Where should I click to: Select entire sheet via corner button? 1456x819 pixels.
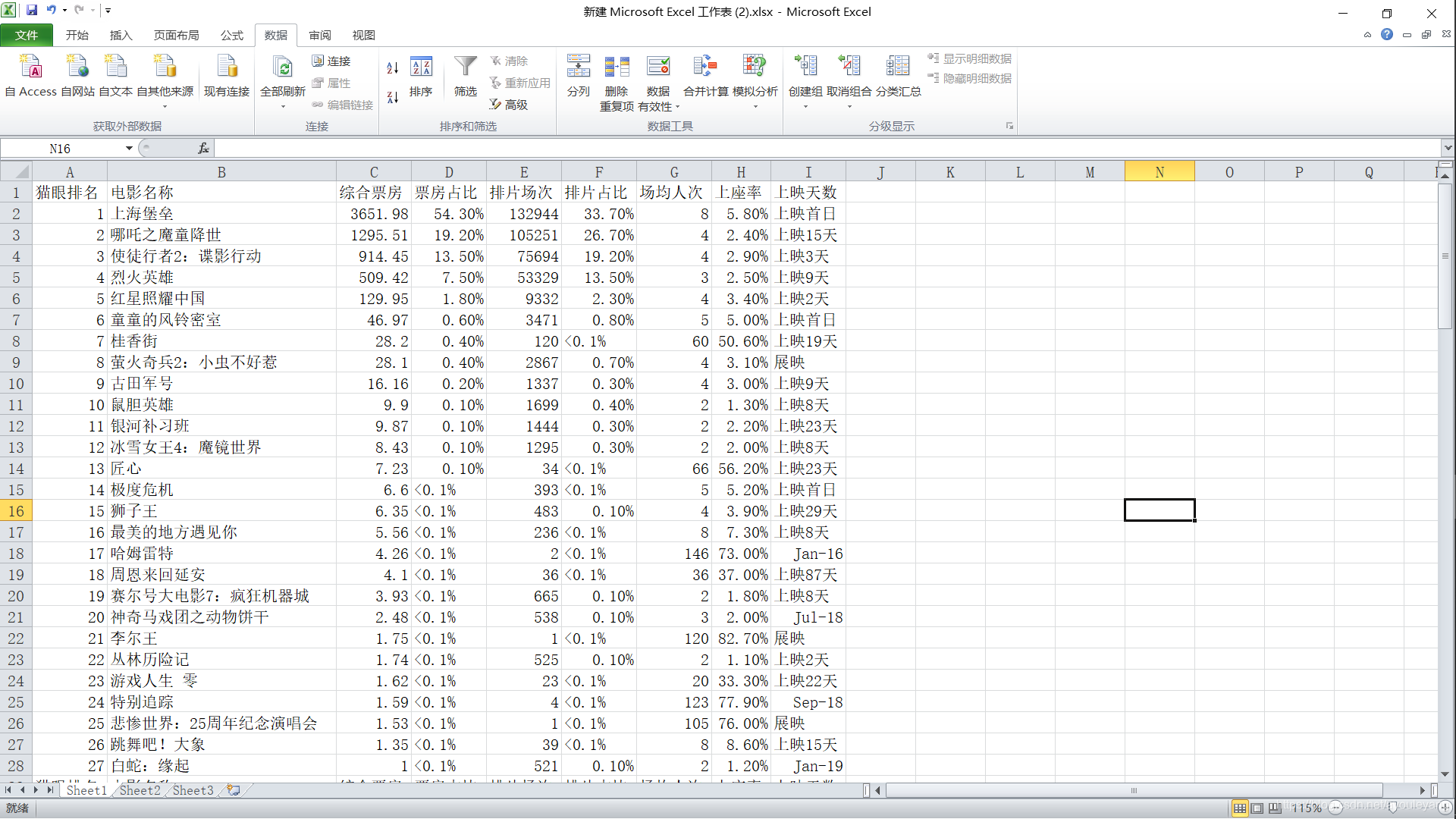[16, 172]
